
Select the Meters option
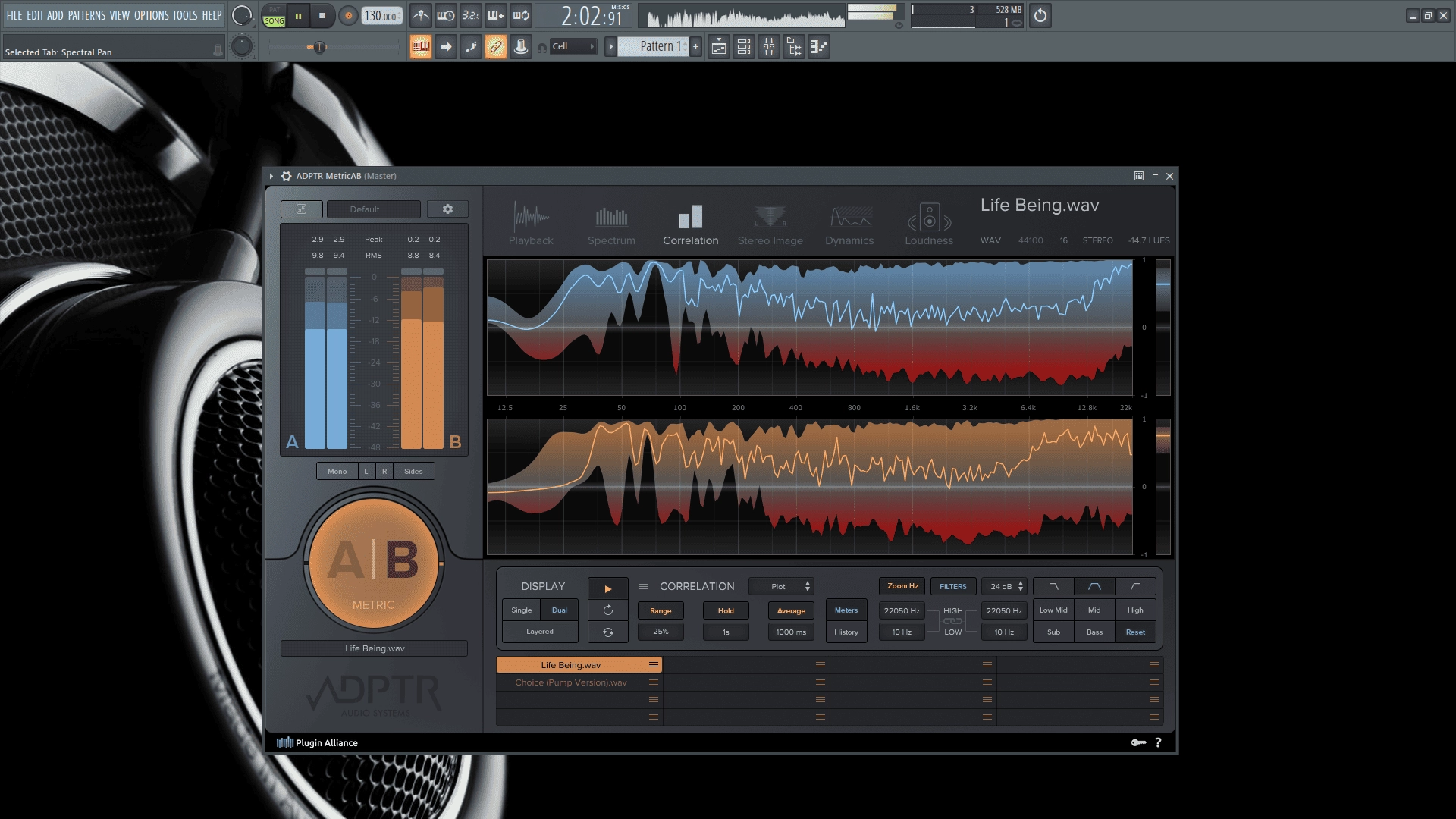click(846, 610)
